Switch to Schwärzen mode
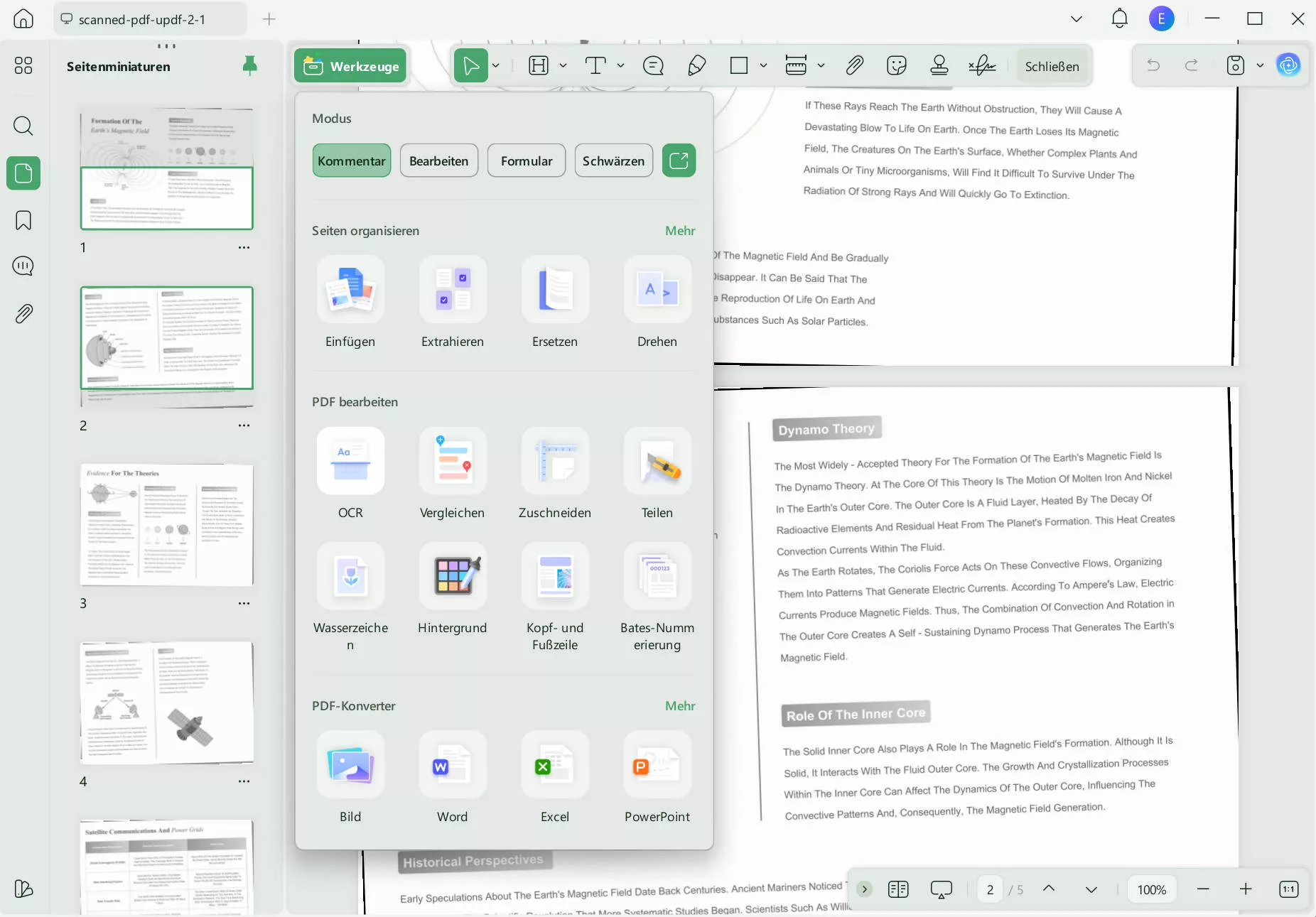 pyautogui.click(x=614, y=161)
